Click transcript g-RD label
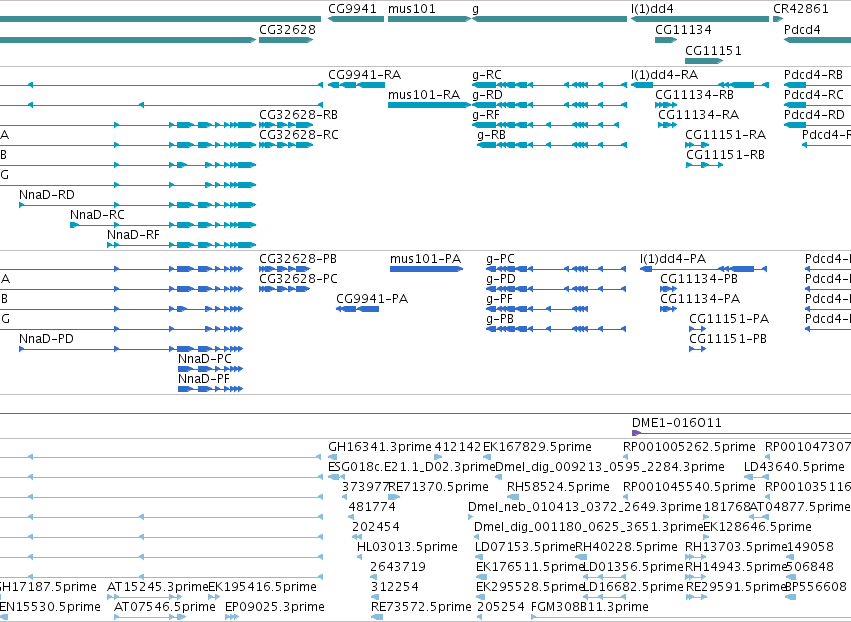This screenshot has width=851, height=622. click(487, 96)
